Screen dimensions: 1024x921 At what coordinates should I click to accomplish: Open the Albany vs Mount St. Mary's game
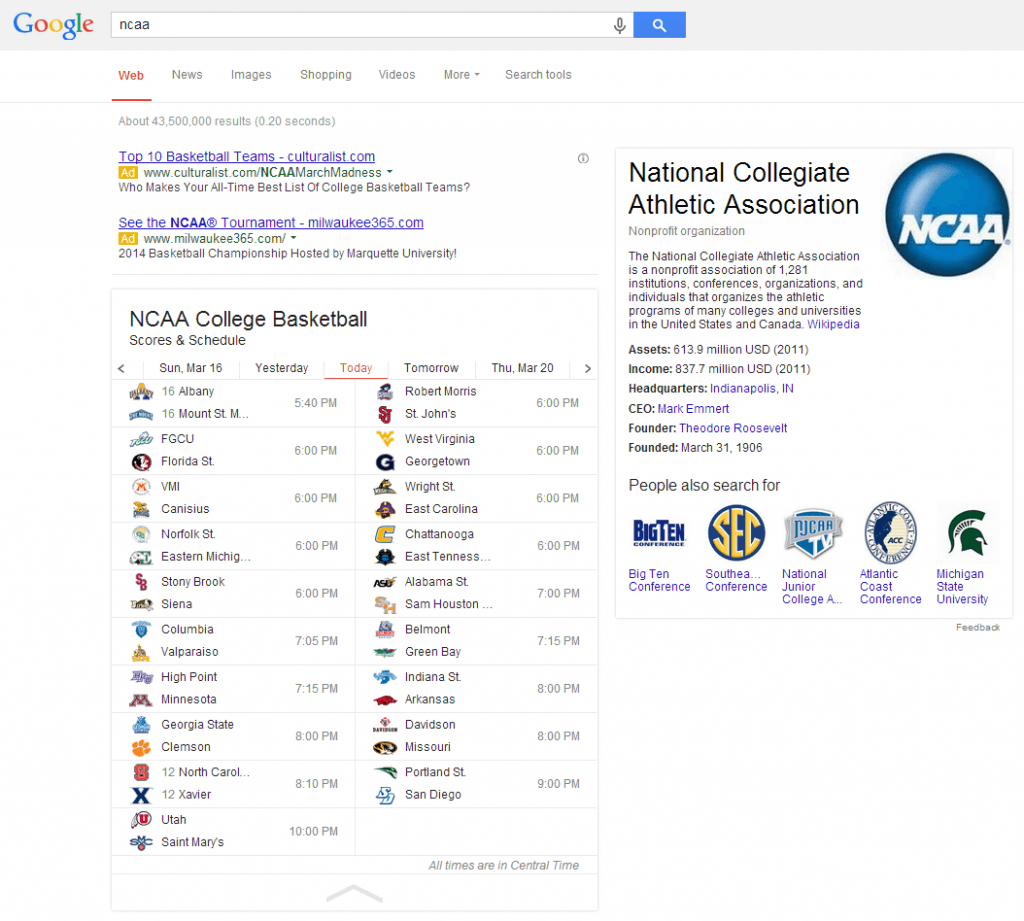coord(233,403)
